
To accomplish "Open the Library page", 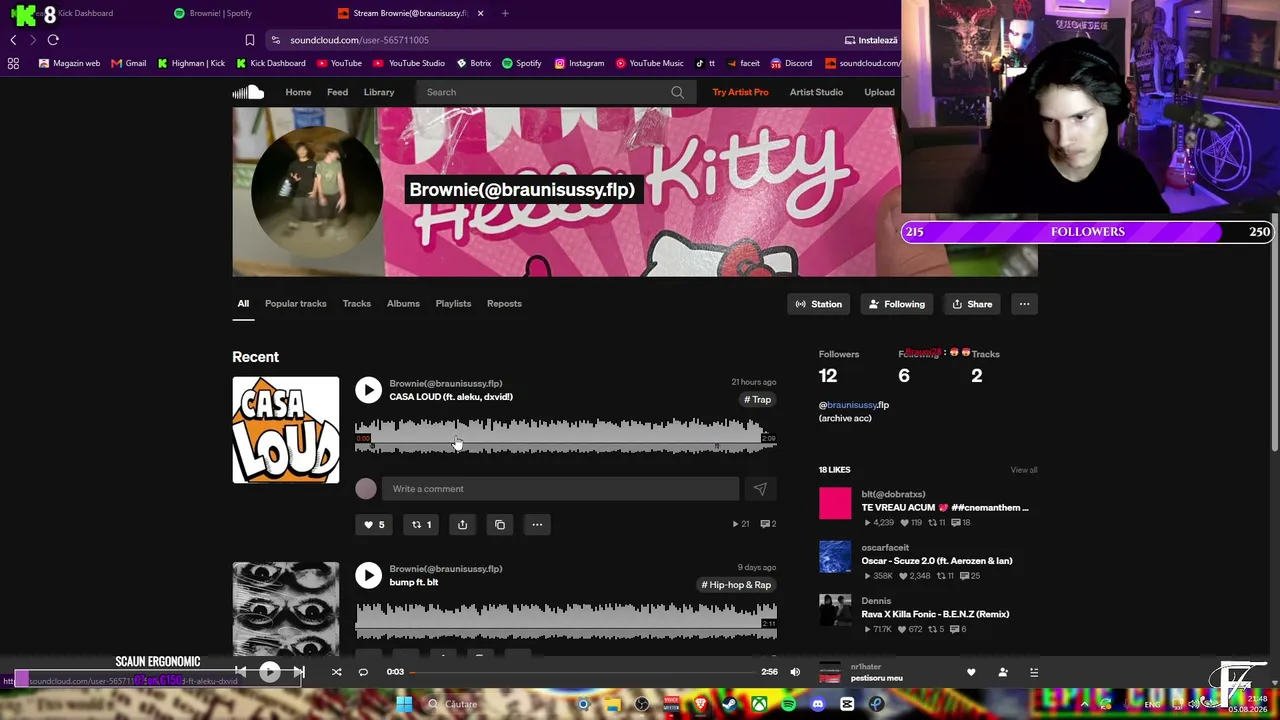I will click(379, 92).
